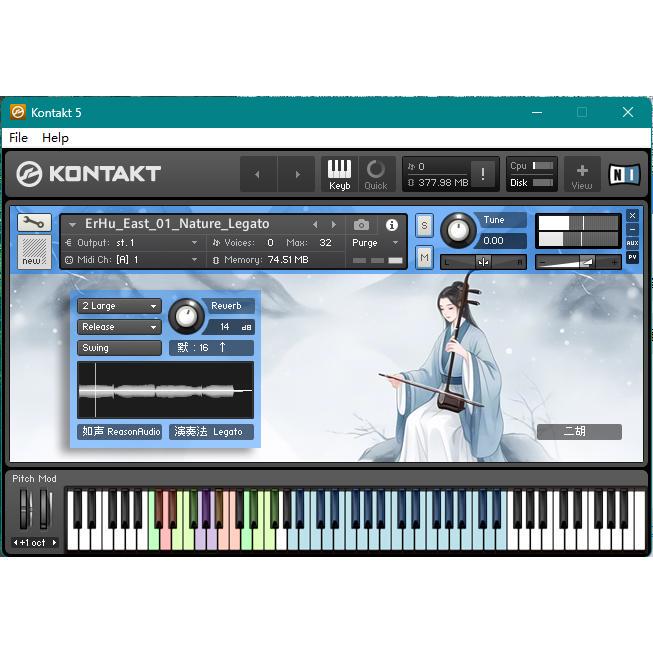Shift octave up with right arrow
This screenshot has height=653, width=653.
(x=54, y=542)
